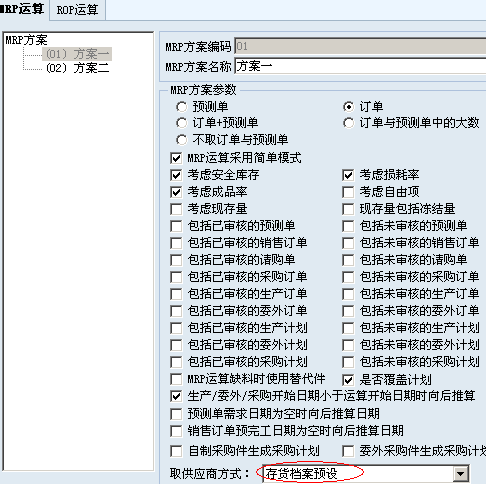Enable 包括已审核的采购计划 checkbox

[x=176, y=362]
